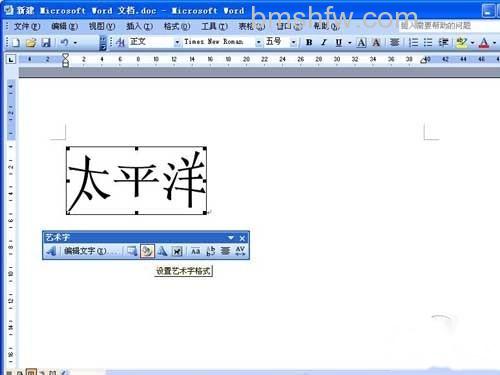The width and height of the screenshot is (500, 375).
Task: Open the 插入 menu
Action: pyautogui.click(x=139, y=26)
